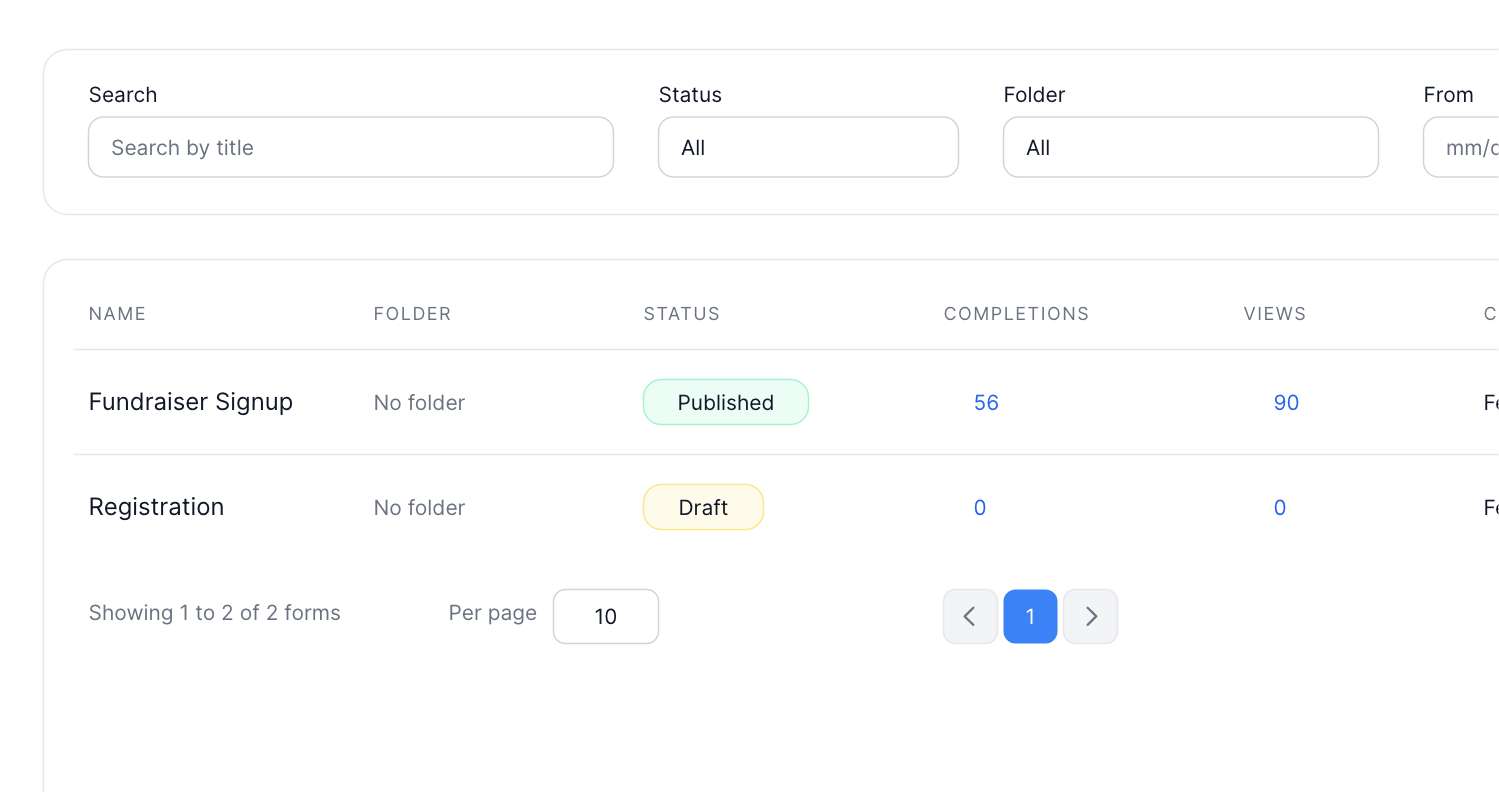Screen dimensions: 1499x792
Task: Open the Fundraiser Signup form name
Action: pyautogui.click(x=190, y=402)
